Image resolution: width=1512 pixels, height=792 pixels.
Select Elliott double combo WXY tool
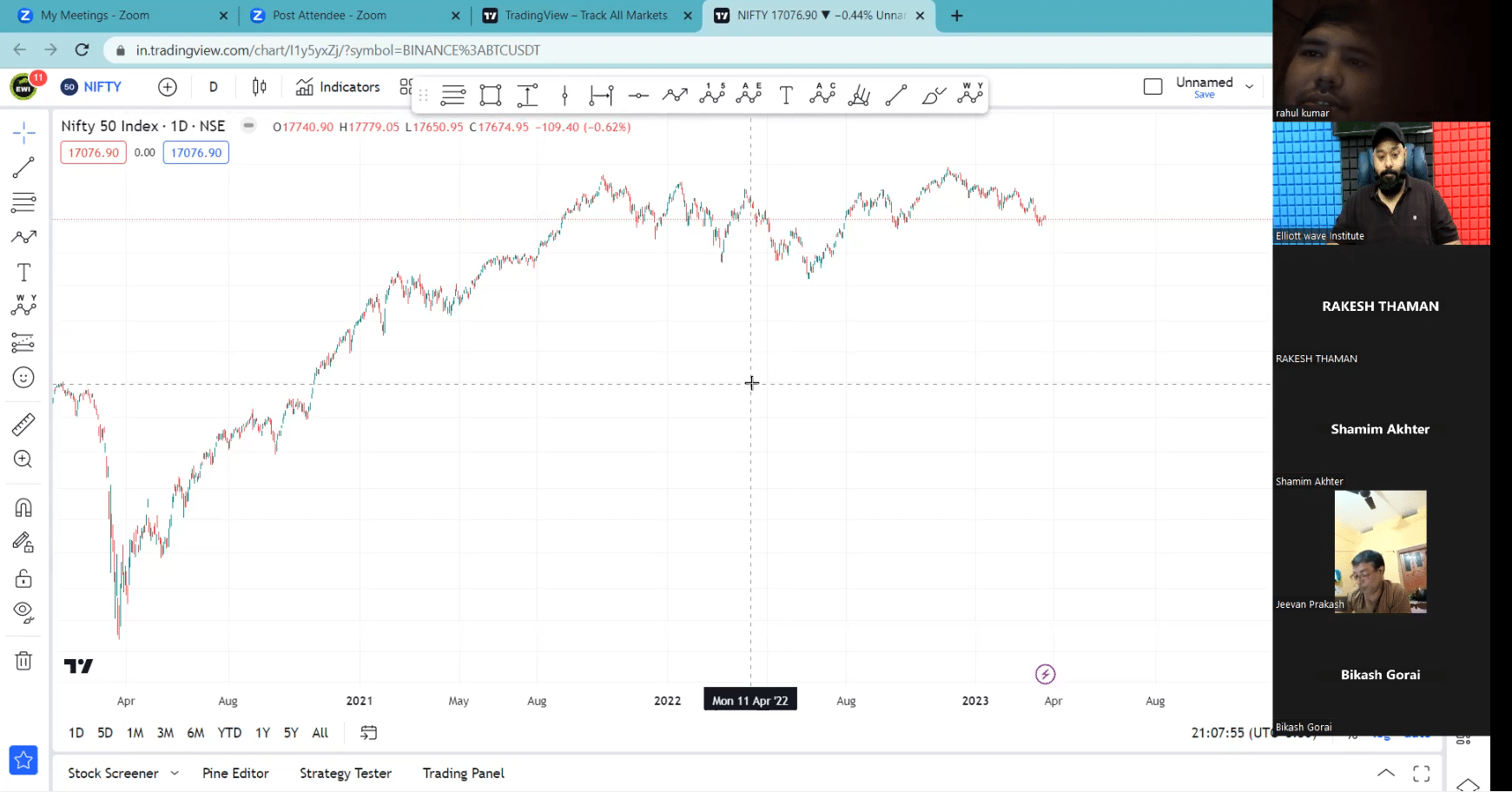coord(970,94)
